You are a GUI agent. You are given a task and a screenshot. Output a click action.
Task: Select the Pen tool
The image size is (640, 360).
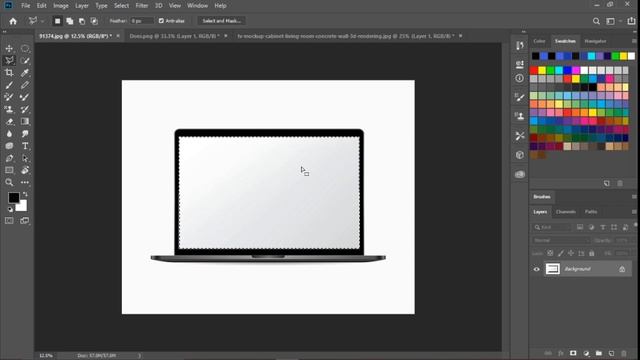click(9, 158)
